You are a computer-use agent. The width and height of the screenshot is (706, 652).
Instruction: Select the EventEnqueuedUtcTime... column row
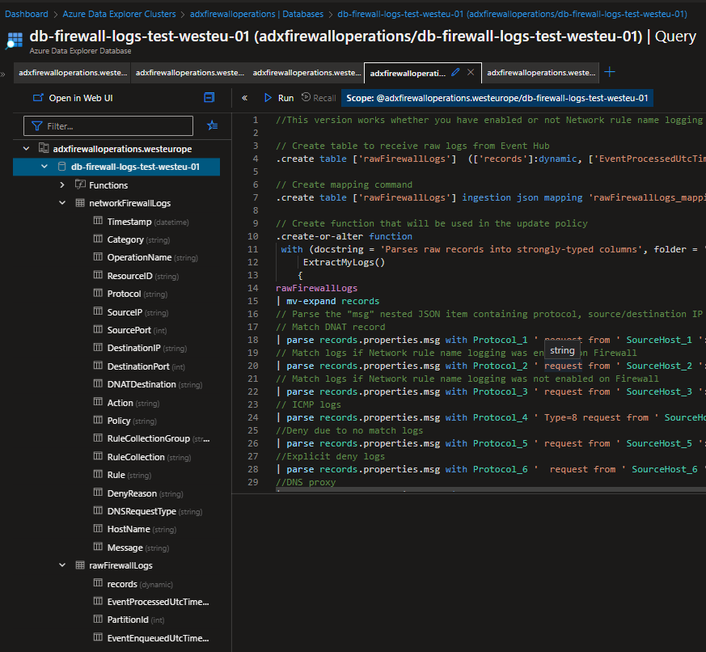(151, 638)
